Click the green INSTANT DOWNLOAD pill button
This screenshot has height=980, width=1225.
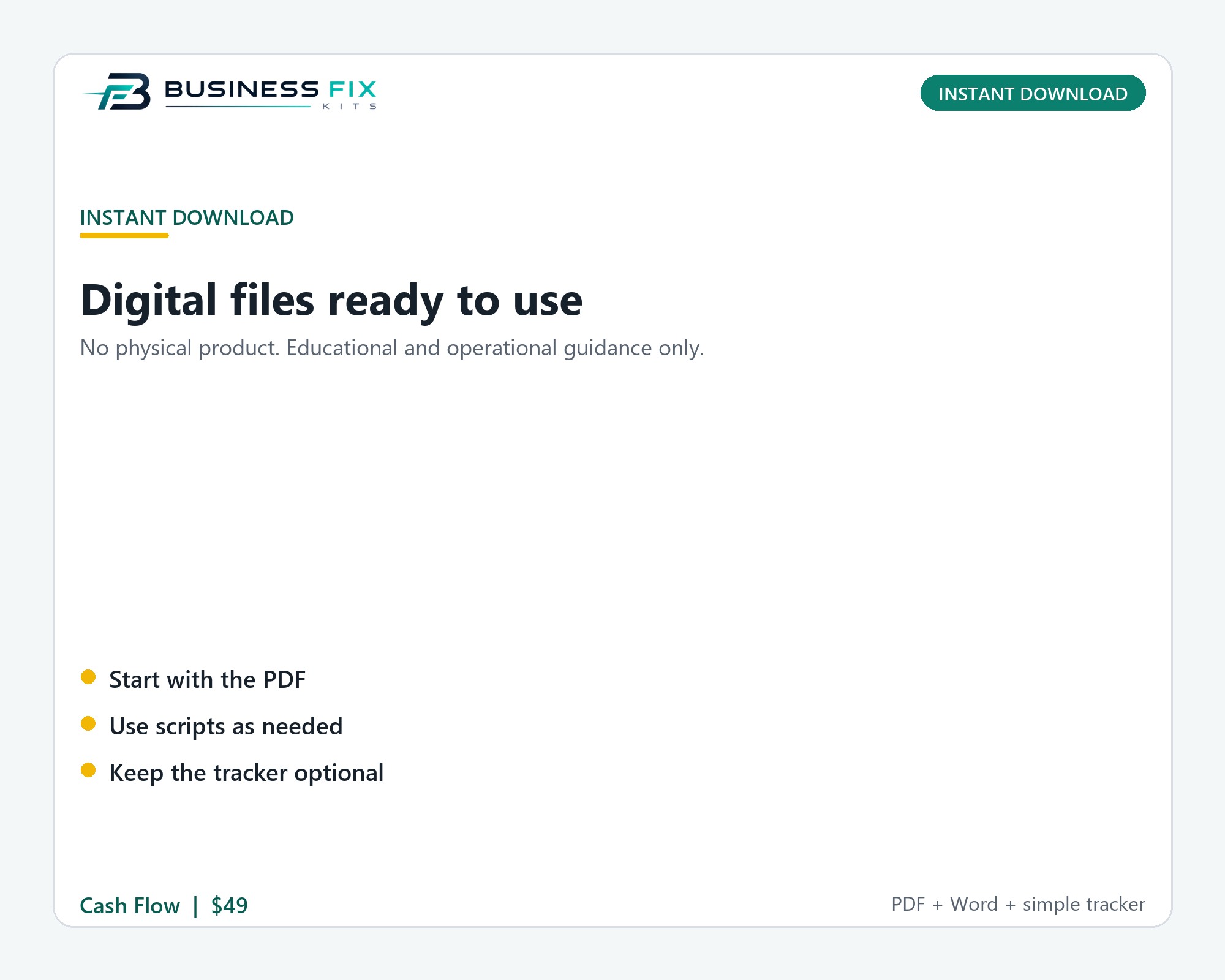(x=1033, y=93)
